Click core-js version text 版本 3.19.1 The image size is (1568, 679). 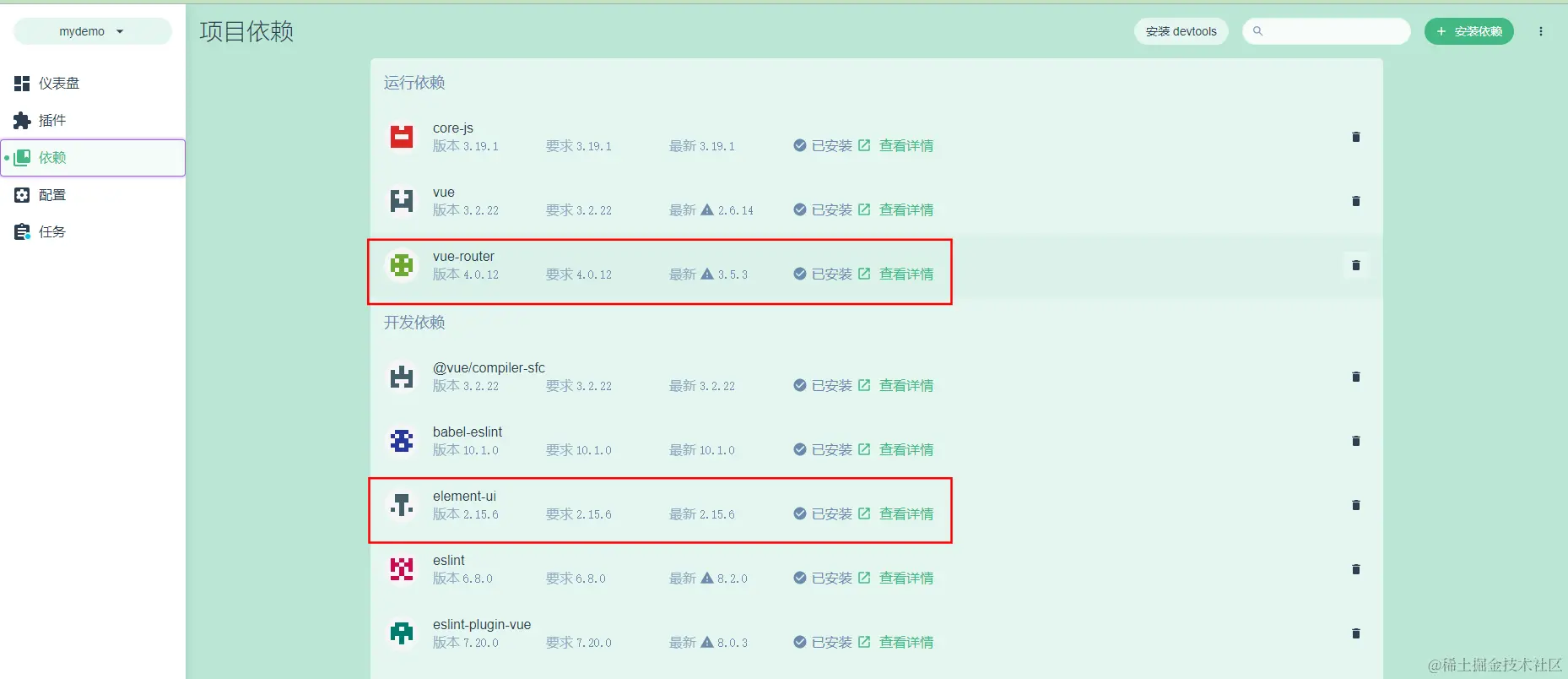(466, 146)
